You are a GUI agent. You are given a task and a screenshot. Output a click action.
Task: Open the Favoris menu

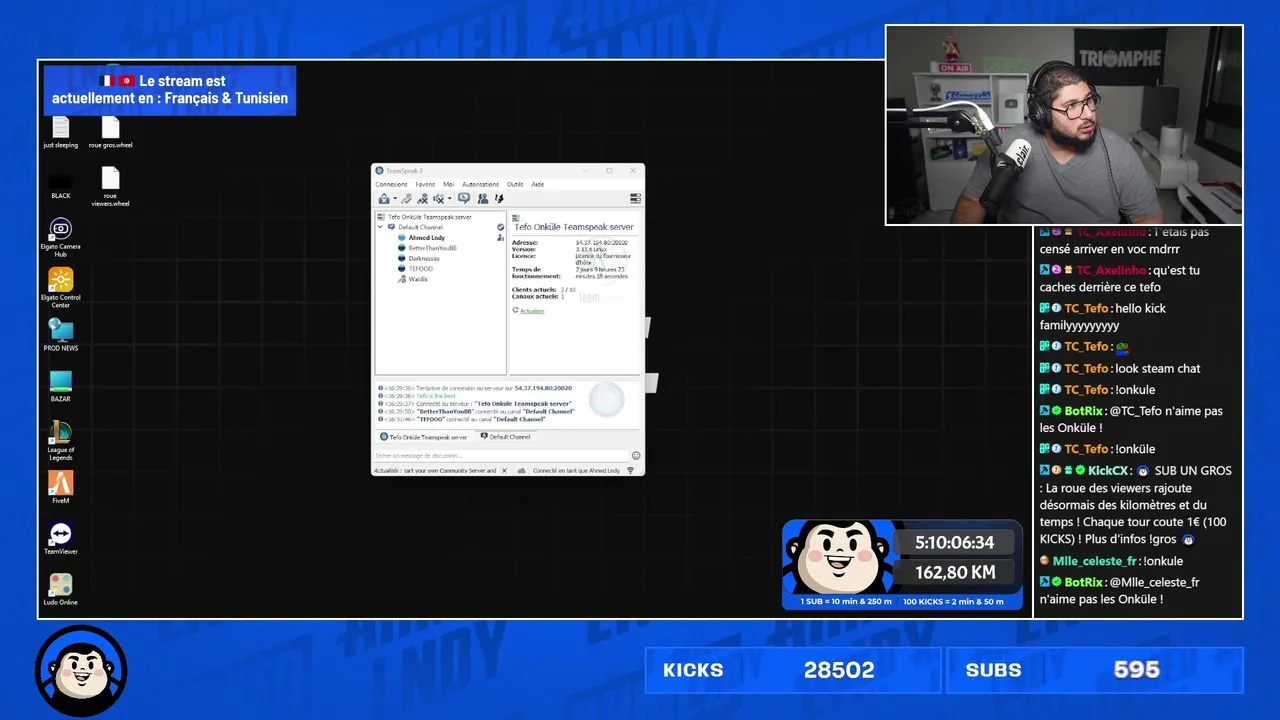(x=425, y=184)
